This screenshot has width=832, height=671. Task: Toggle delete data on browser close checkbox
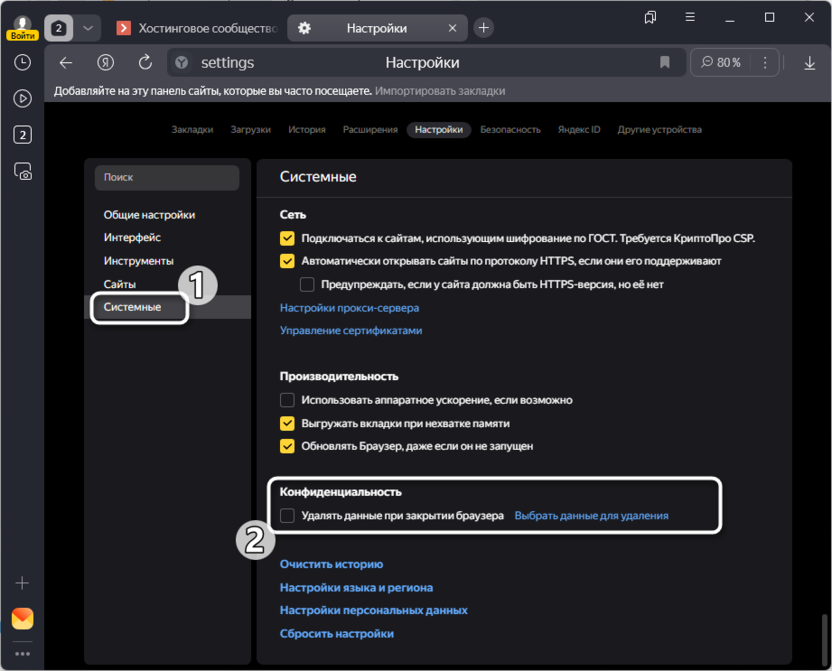287,516
